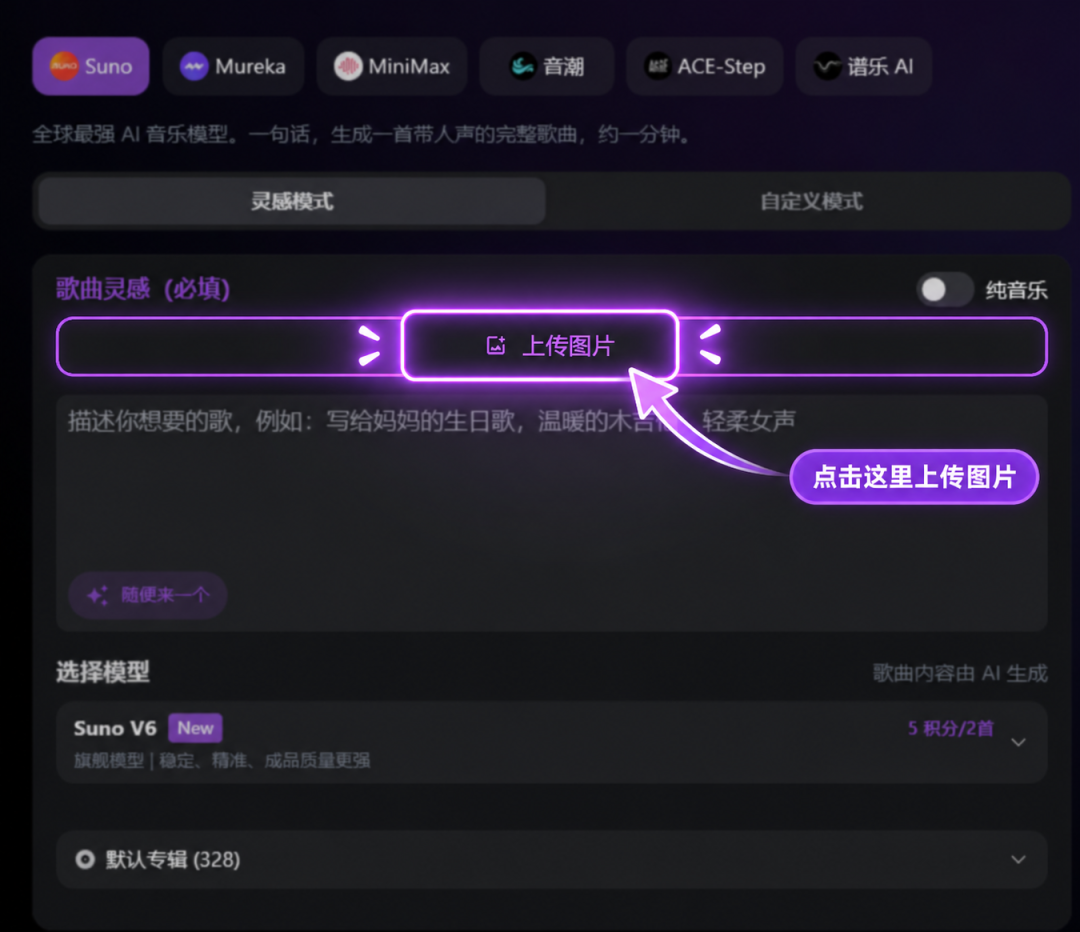The width and height of the screenshot is (1080, 932).
Task: Click the image-upload icon beside 上传图片
Action: (496, 345)
